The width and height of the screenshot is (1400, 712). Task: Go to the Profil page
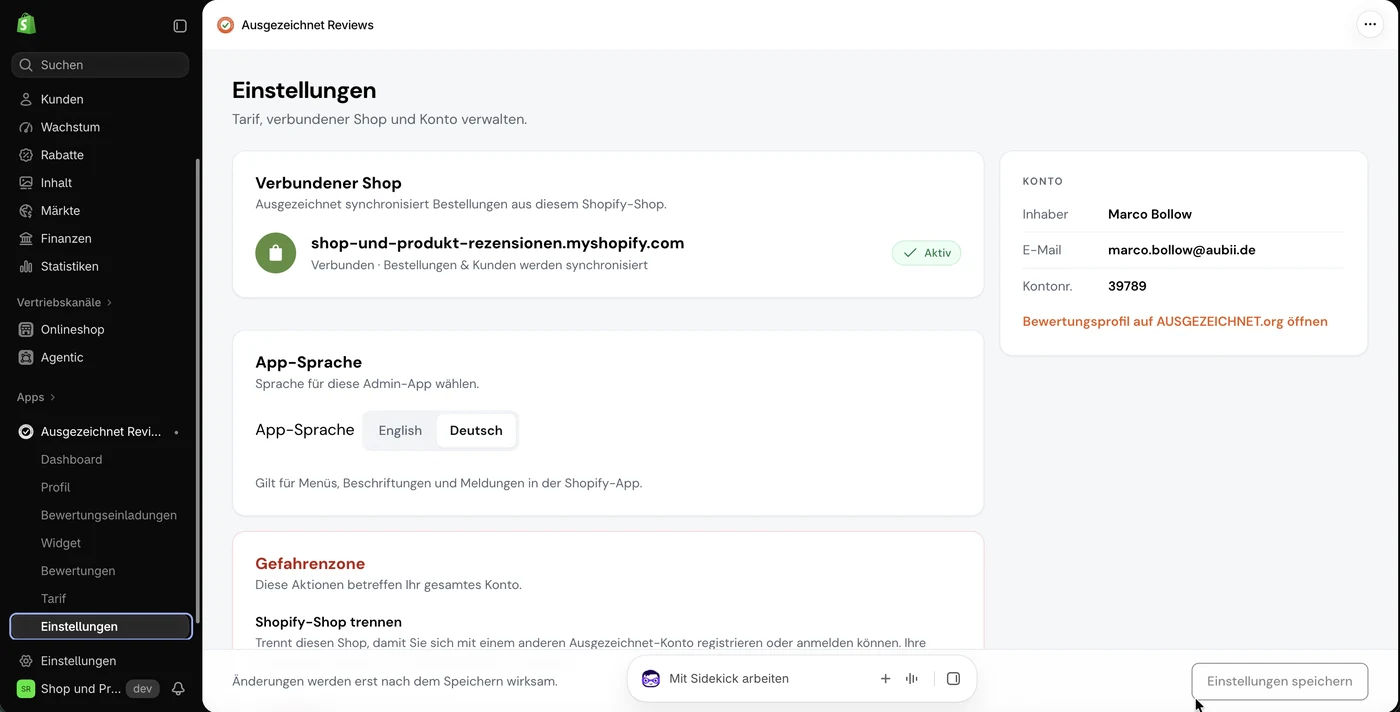pos(55,488)
